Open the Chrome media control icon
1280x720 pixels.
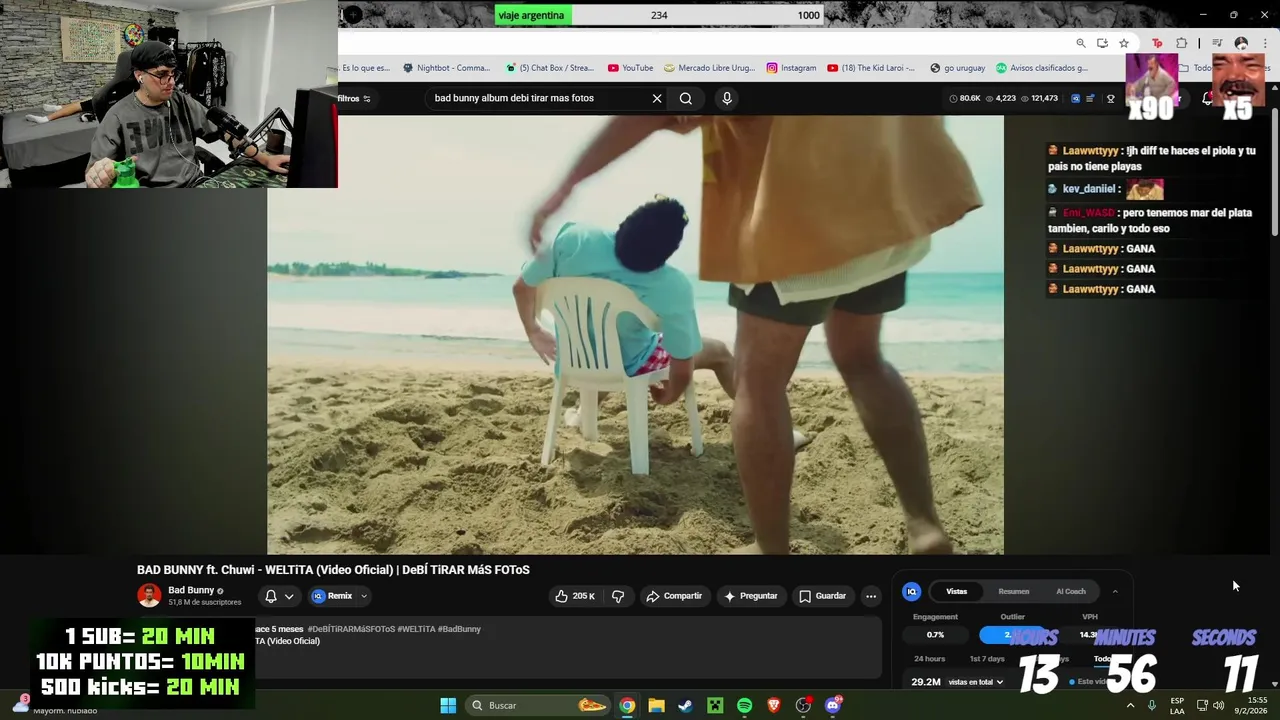(x=1217, y=43)
